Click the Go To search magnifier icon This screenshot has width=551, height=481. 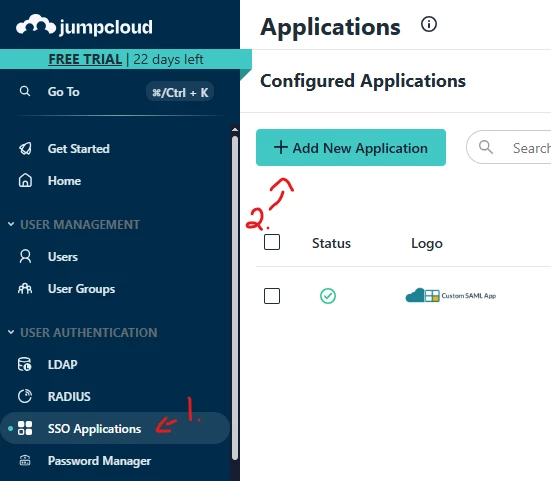[x=25, y=91]
